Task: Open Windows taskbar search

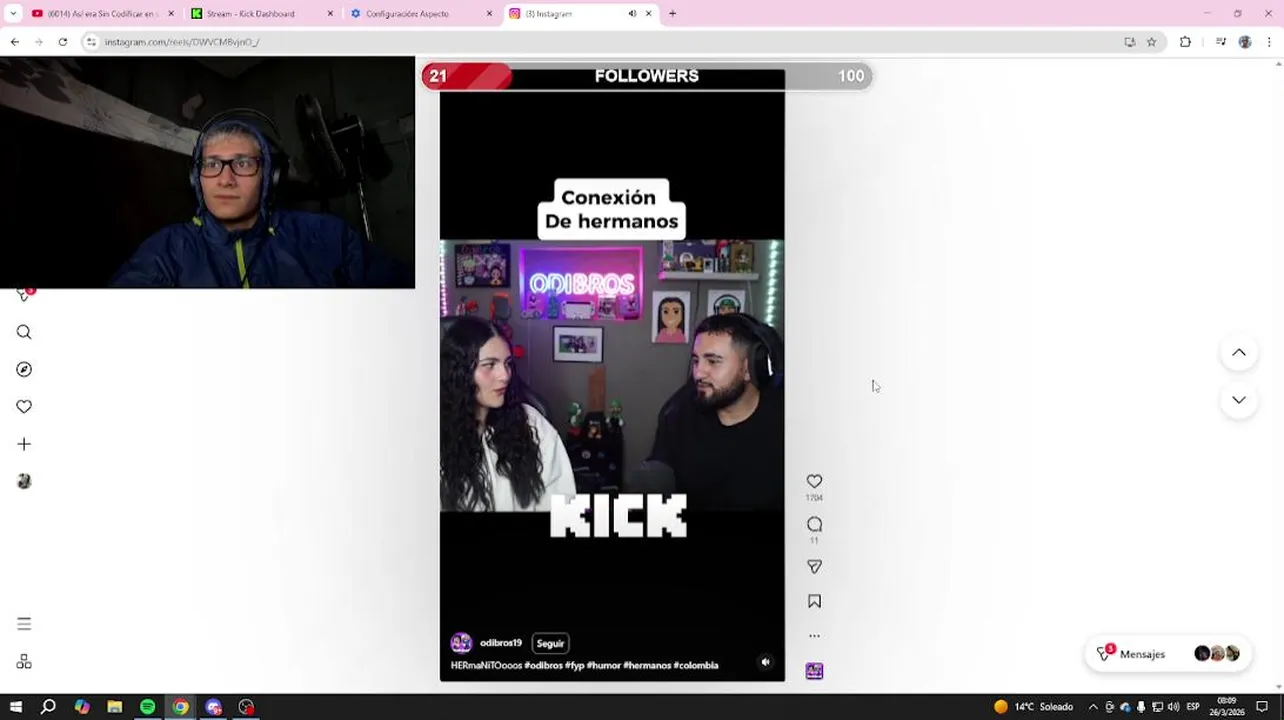Action: 48,707
